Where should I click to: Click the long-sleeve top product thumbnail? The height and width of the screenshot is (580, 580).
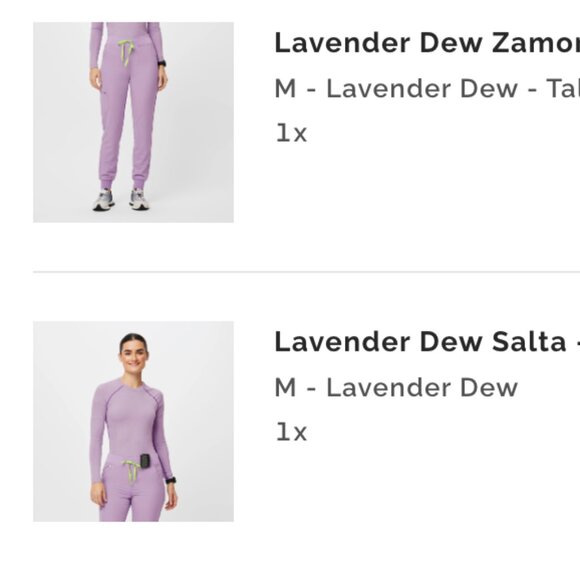tap(134, 422)
